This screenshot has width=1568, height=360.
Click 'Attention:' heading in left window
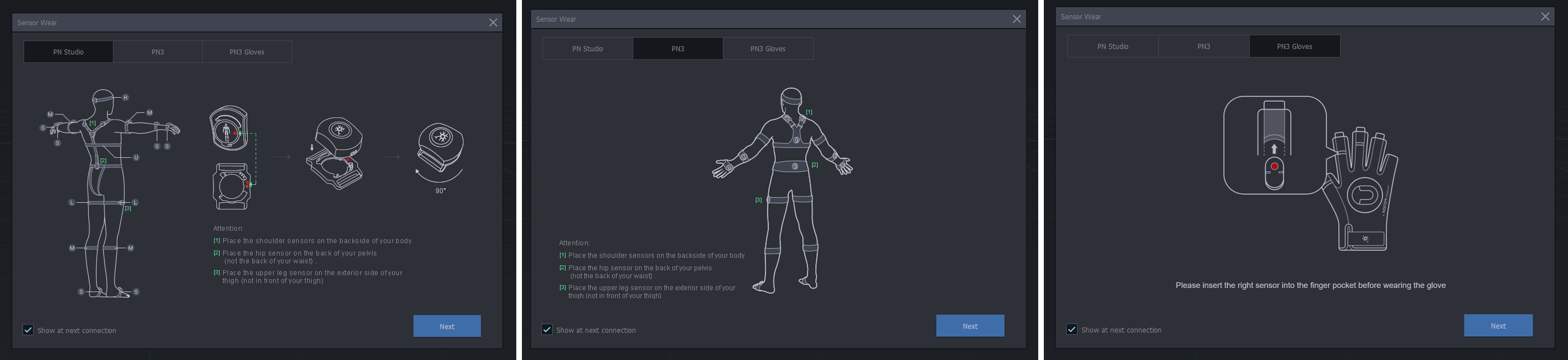(228, 229)
